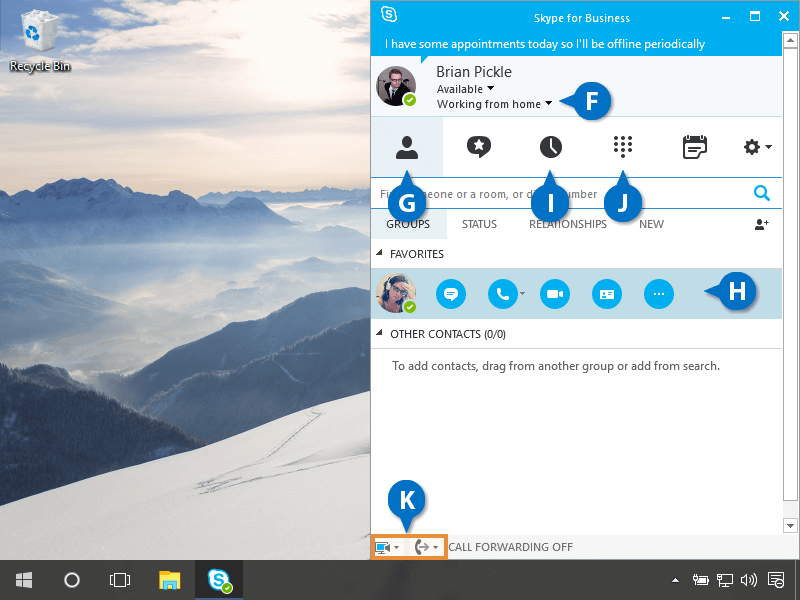Expand the Working from home location dropdown
800x600 pixels.
[x=548, y=104]
